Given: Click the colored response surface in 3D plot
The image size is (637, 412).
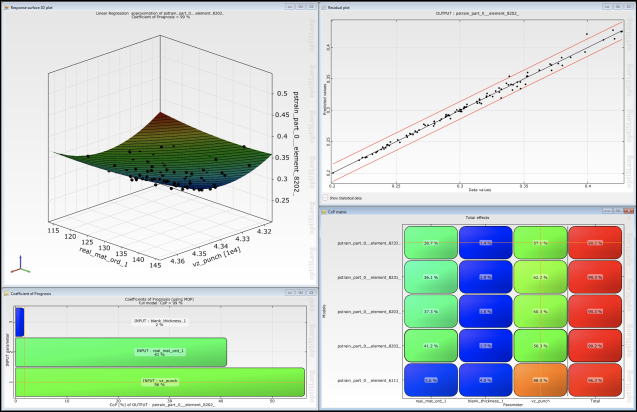Looking at the screenshot, I should pos(162,151).
